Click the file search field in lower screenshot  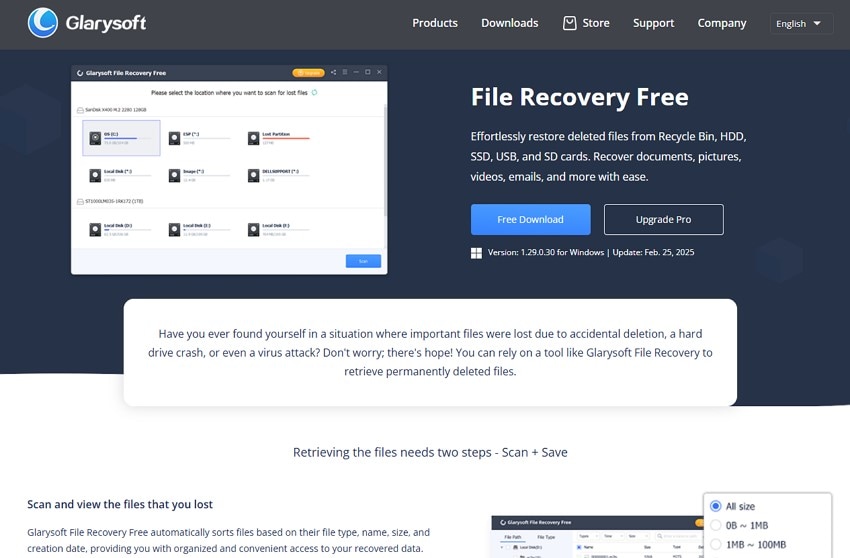(679, 536)
